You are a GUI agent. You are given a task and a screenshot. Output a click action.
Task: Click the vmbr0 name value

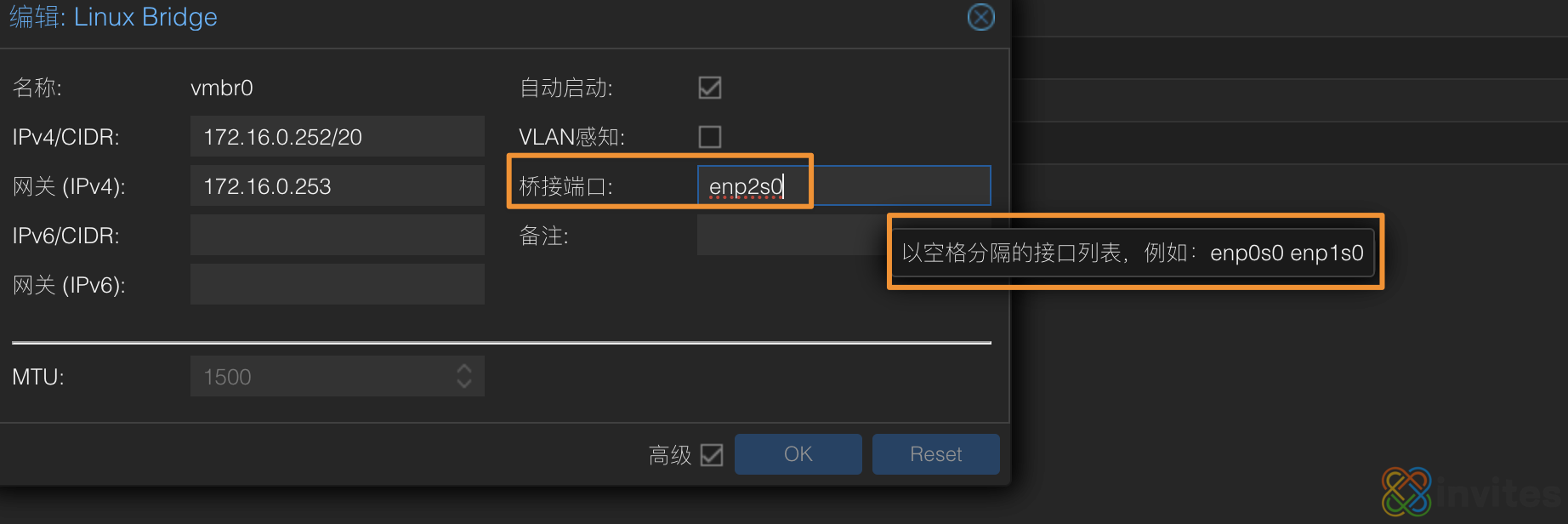point(222,88)
